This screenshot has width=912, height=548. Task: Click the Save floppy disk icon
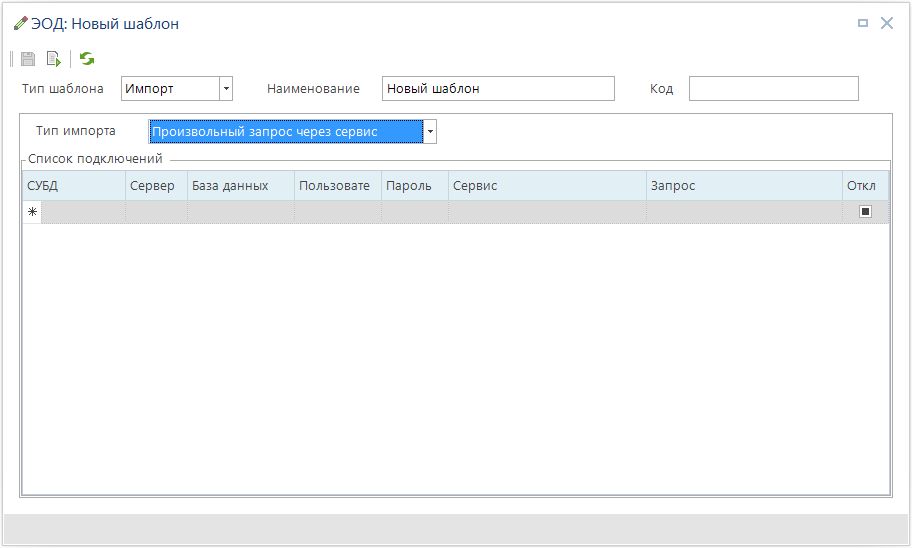(x=28, y=59)
